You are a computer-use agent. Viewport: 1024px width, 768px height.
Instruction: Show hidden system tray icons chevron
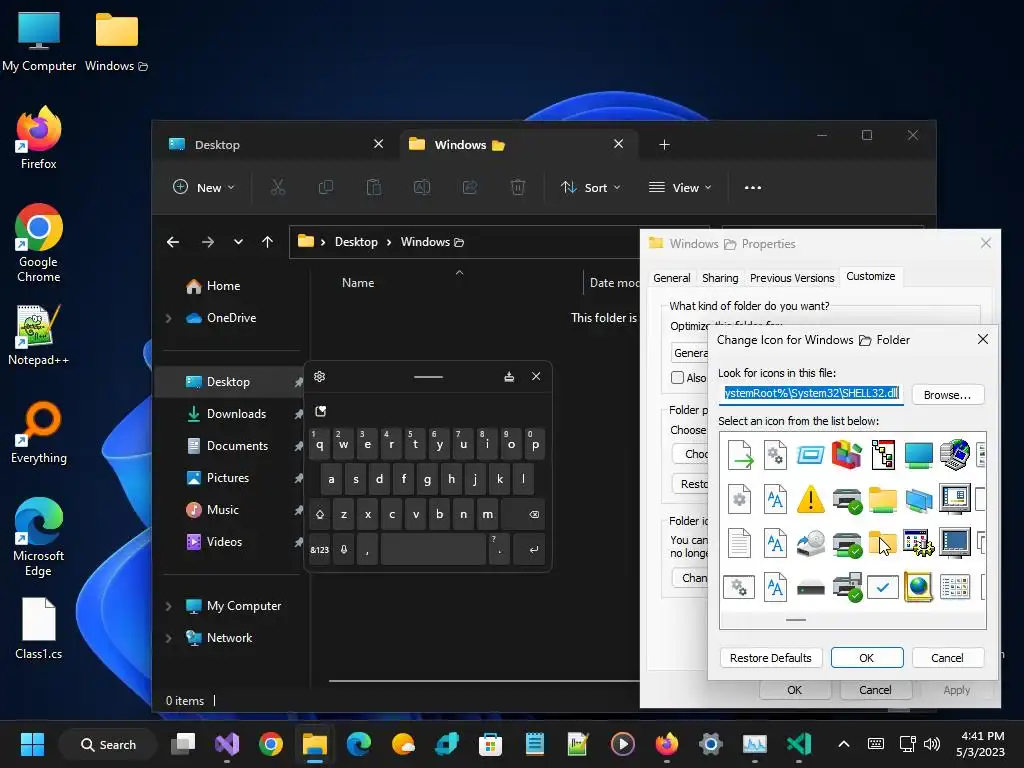coord(844,744)
